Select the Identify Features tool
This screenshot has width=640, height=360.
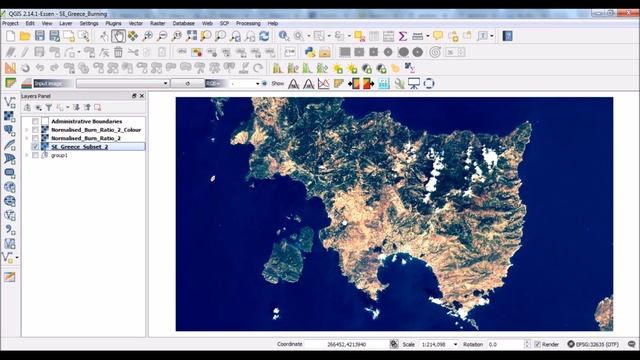click(284, 36)
